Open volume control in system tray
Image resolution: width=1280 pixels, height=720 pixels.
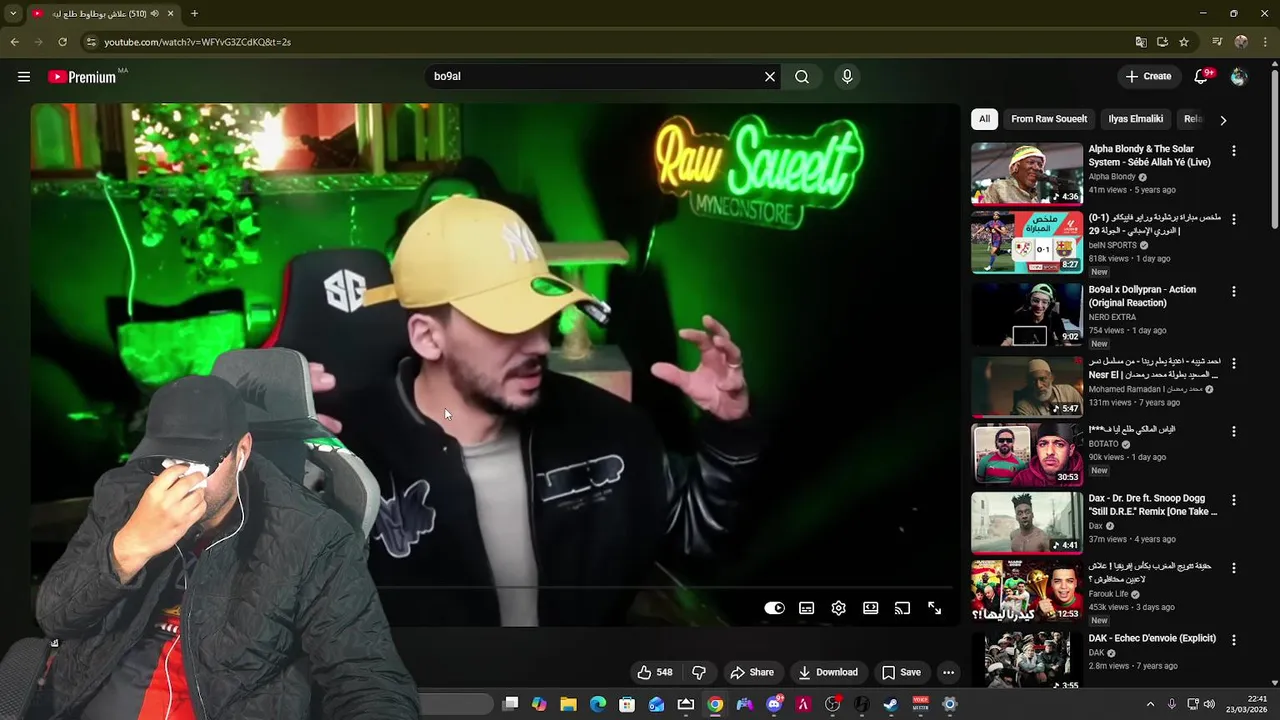click(x=1209, y=704)
